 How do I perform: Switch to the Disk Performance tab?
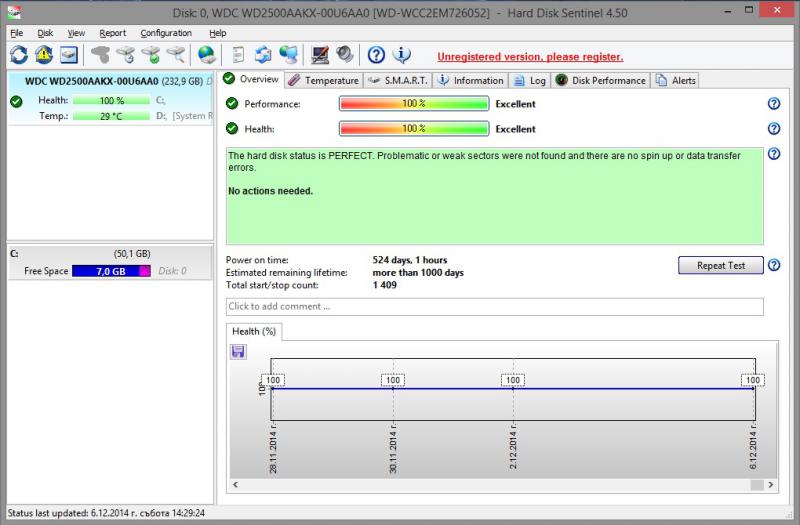pos(601,81)
